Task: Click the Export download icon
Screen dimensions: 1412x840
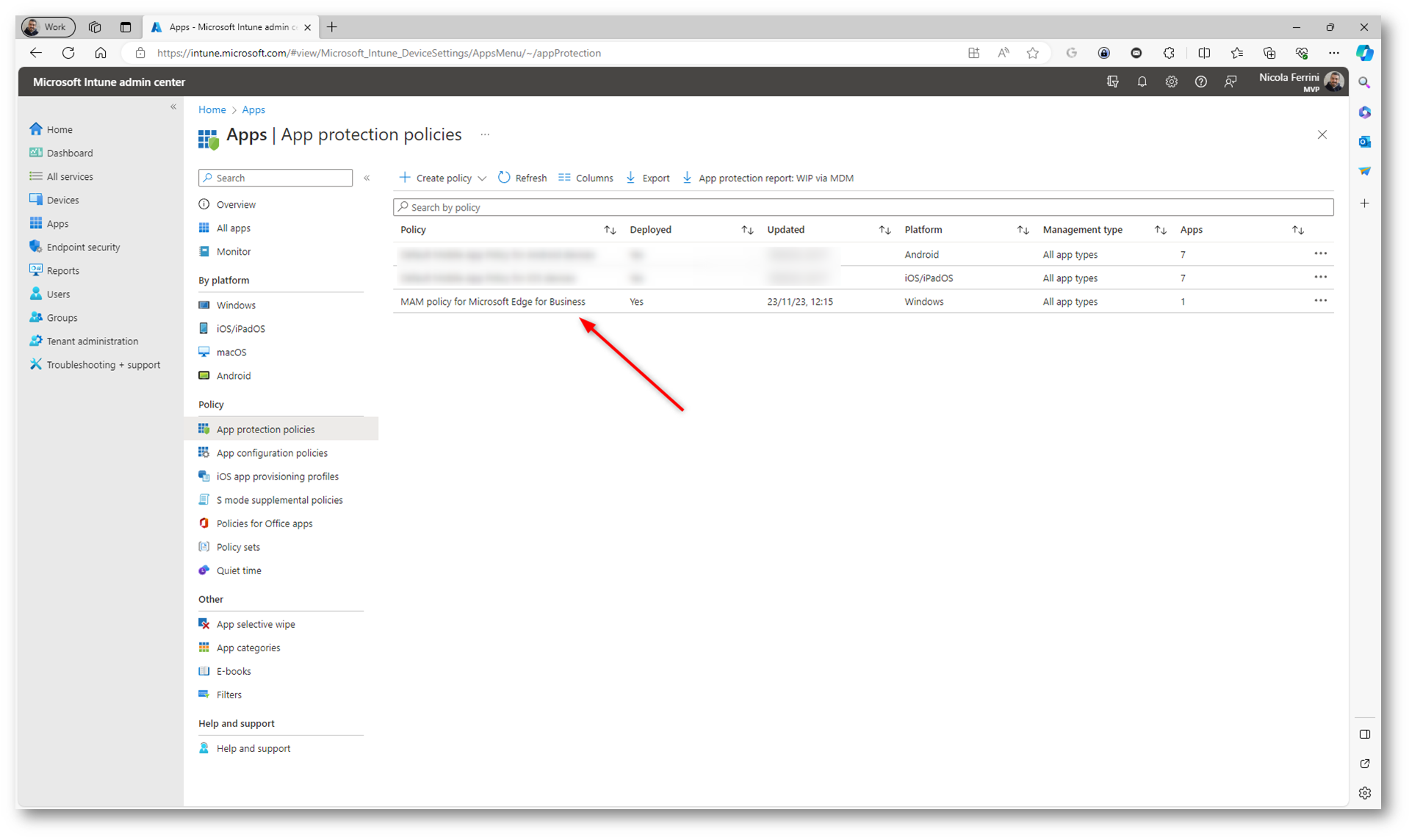Action: point(630,178)
